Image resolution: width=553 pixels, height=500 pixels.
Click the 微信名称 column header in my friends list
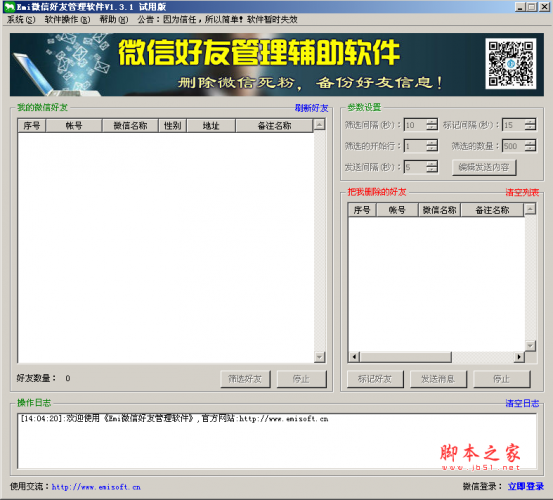tap(130, 126)
